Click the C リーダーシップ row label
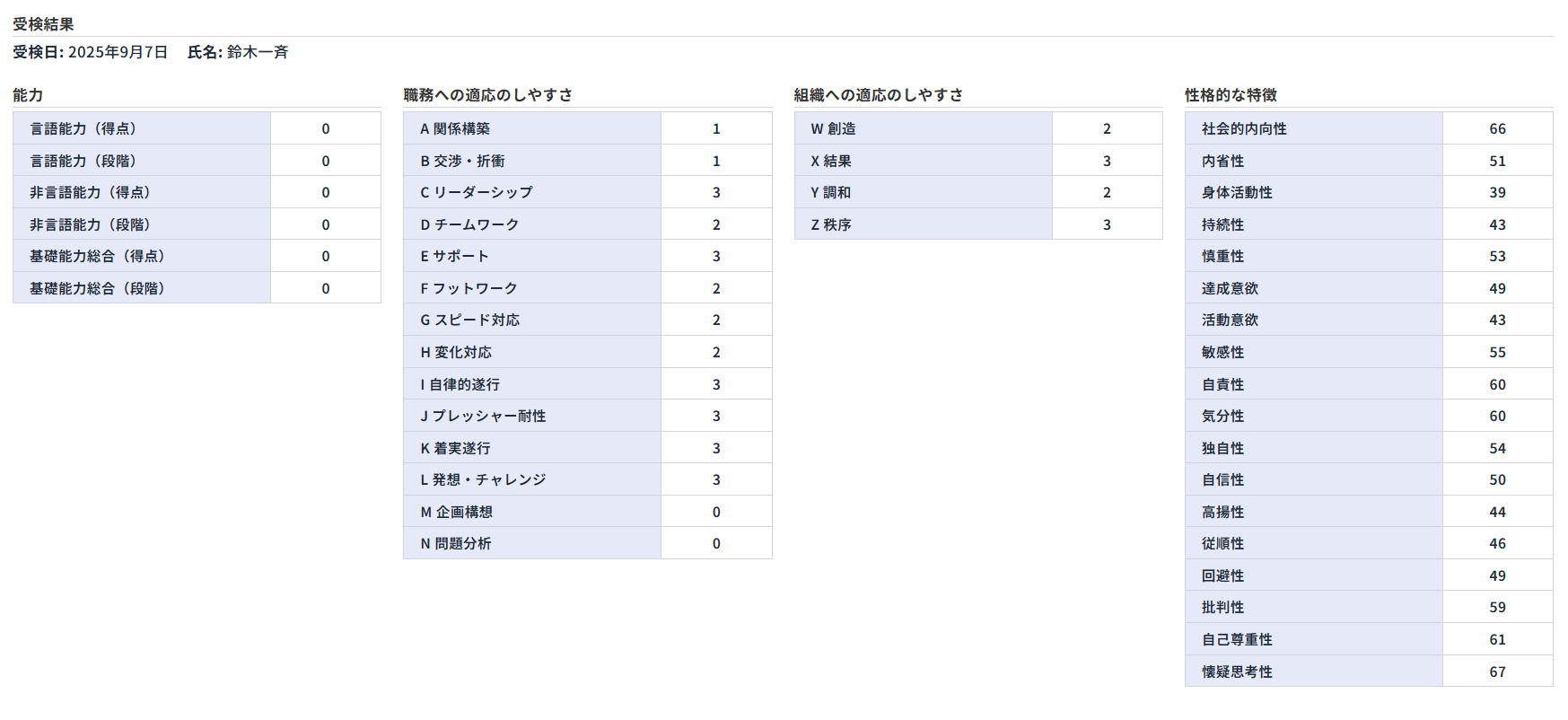The height and width of the screenshot is (720, 1568). pos(477,192)
